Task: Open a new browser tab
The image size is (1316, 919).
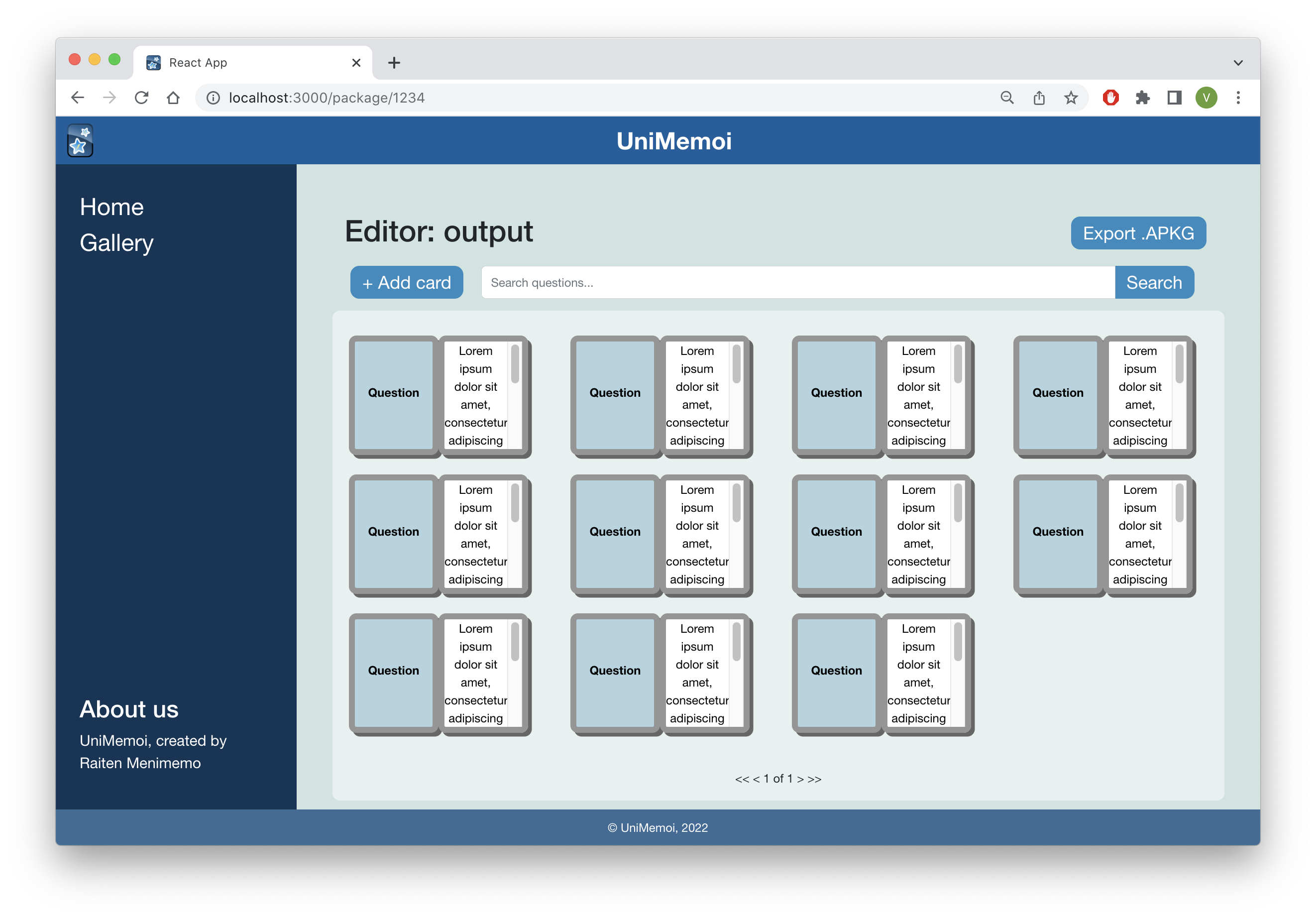Action: click(x=394, y=63)
